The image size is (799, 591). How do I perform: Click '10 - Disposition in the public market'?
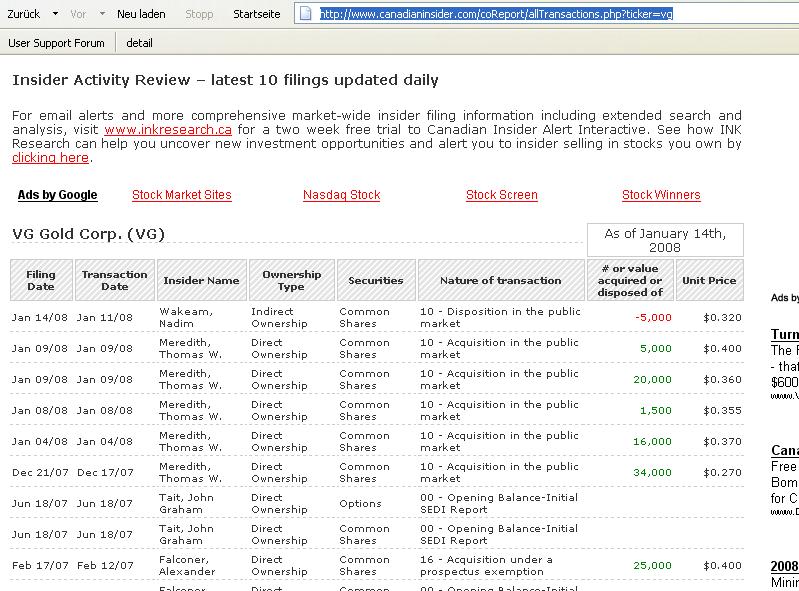coord(500,317)
